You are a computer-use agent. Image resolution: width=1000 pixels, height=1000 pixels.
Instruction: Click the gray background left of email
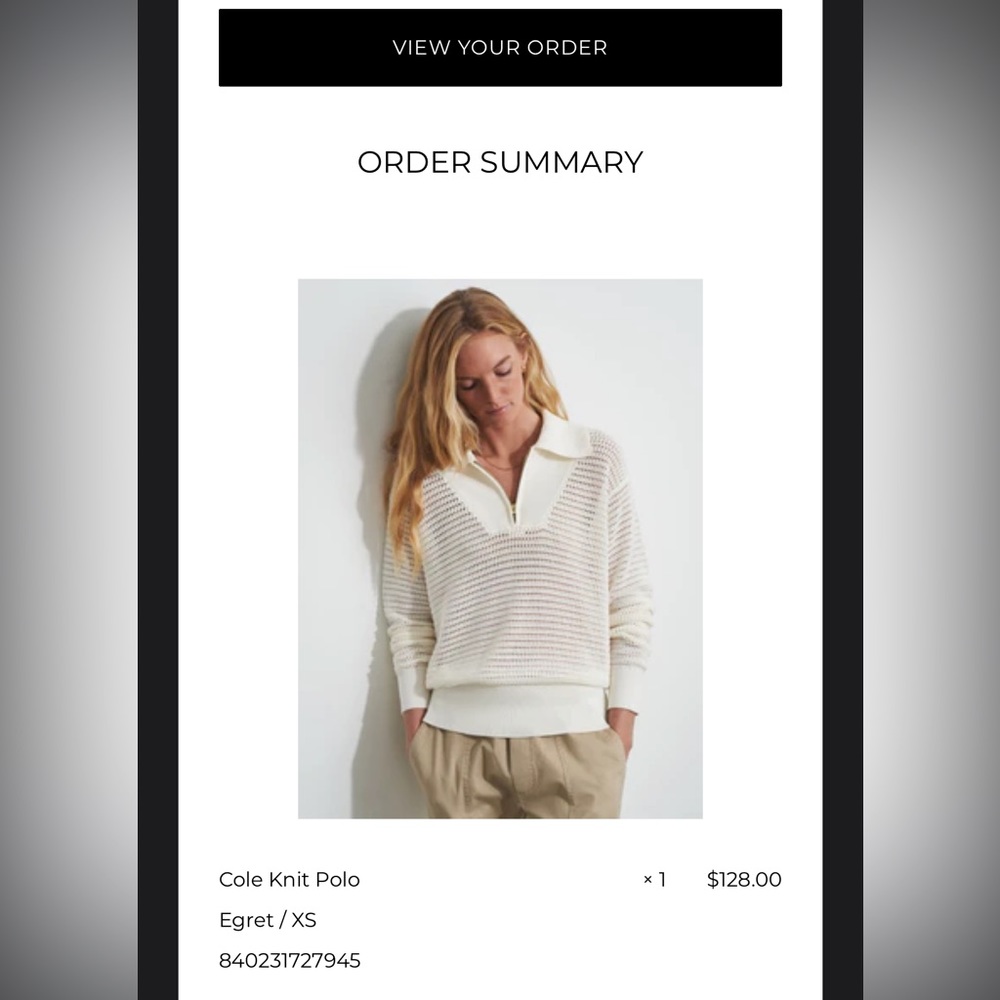pyautogui.click(x=69, y=500)
